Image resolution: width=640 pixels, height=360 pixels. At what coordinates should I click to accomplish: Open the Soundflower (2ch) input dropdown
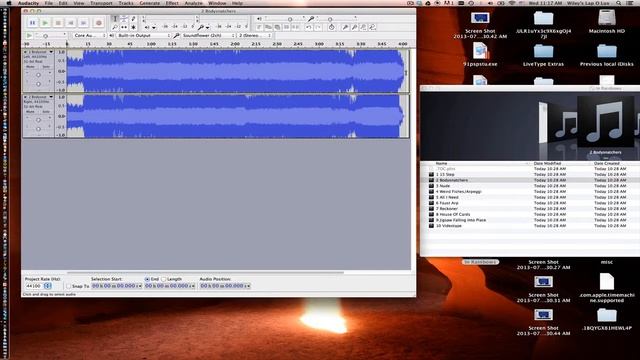pyautogui.click(x=208, y=36)
